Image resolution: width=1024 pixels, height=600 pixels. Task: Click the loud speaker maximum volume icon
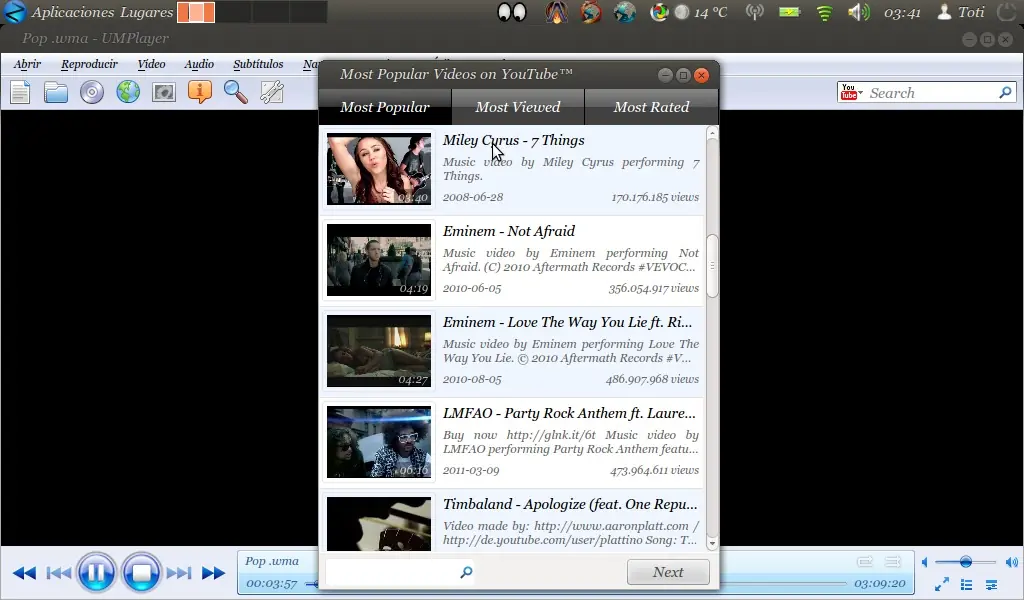click(1011, 562)
